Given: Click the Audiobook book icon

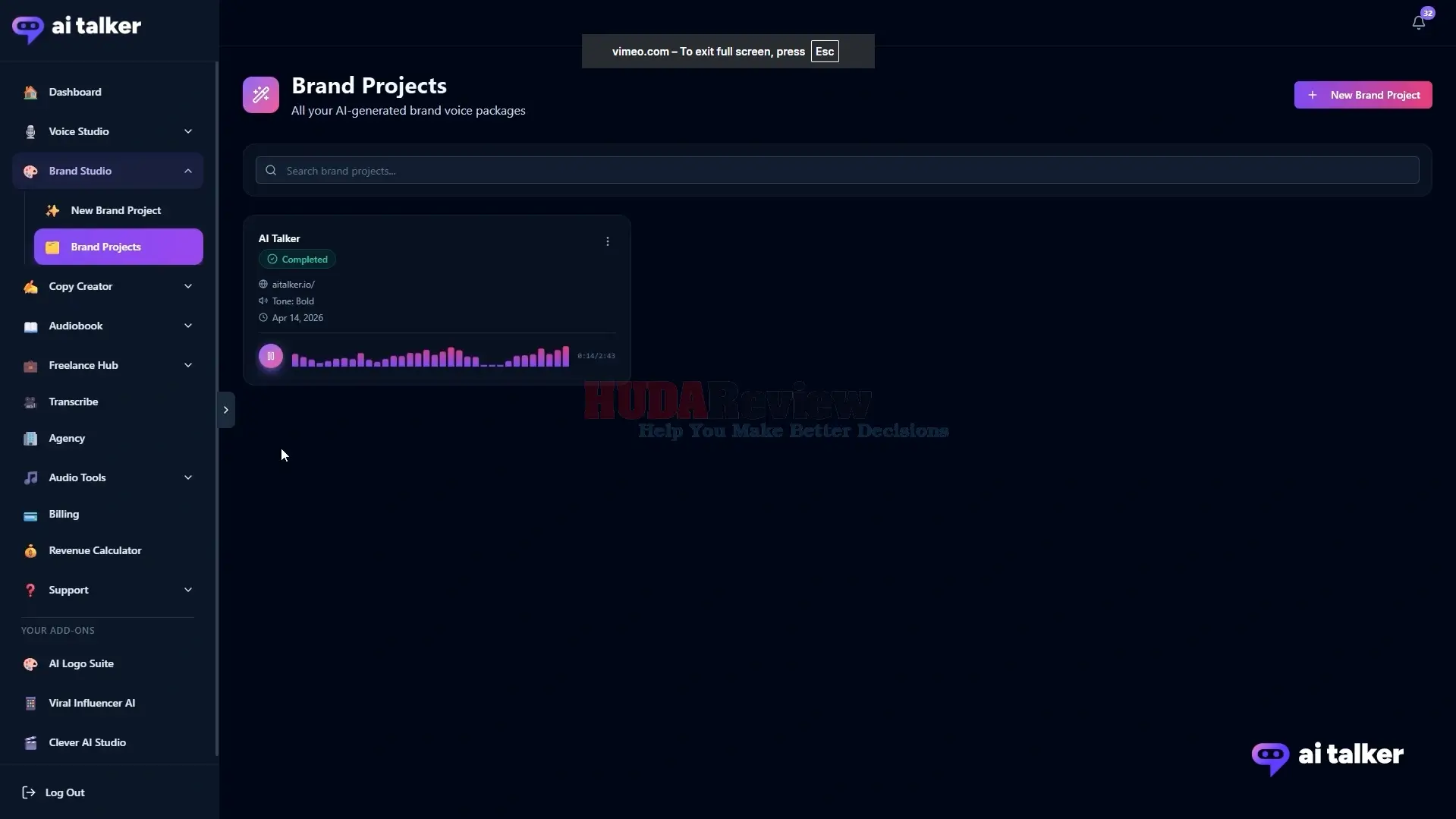Looking at the screenshot, I should point(30,326).
